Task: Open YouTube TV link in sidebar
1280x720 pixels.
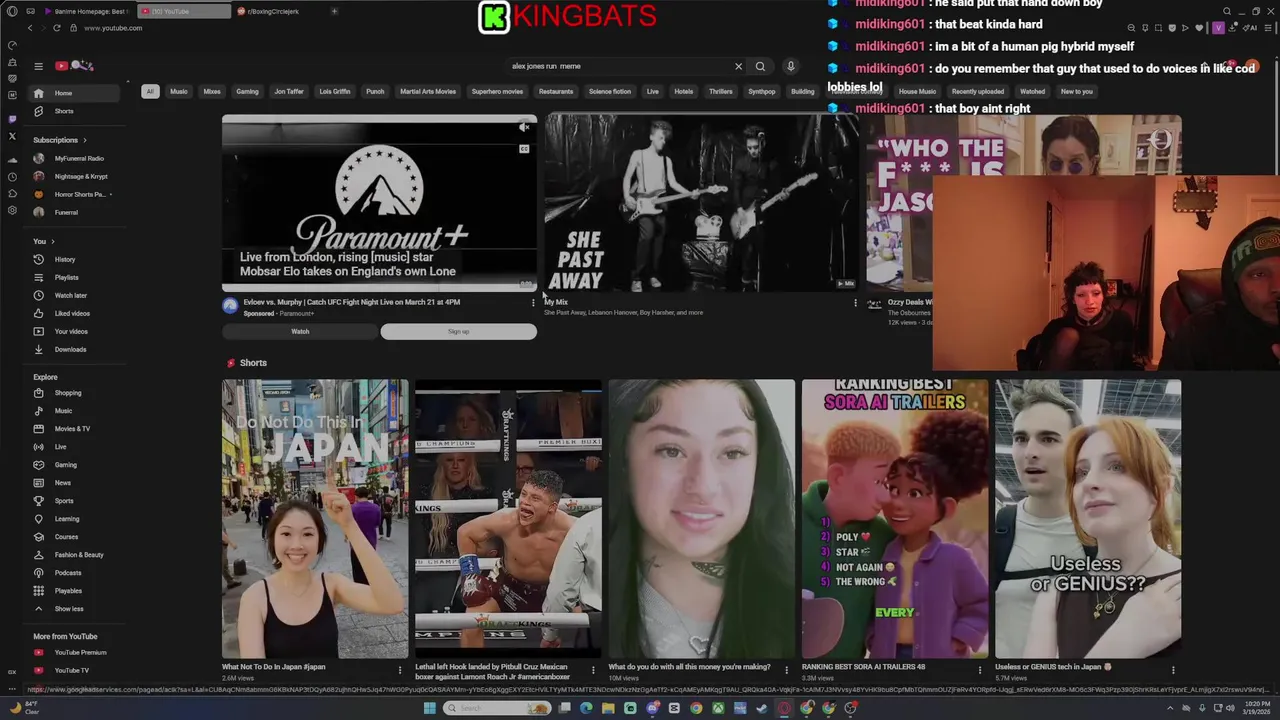Action: 74,670
